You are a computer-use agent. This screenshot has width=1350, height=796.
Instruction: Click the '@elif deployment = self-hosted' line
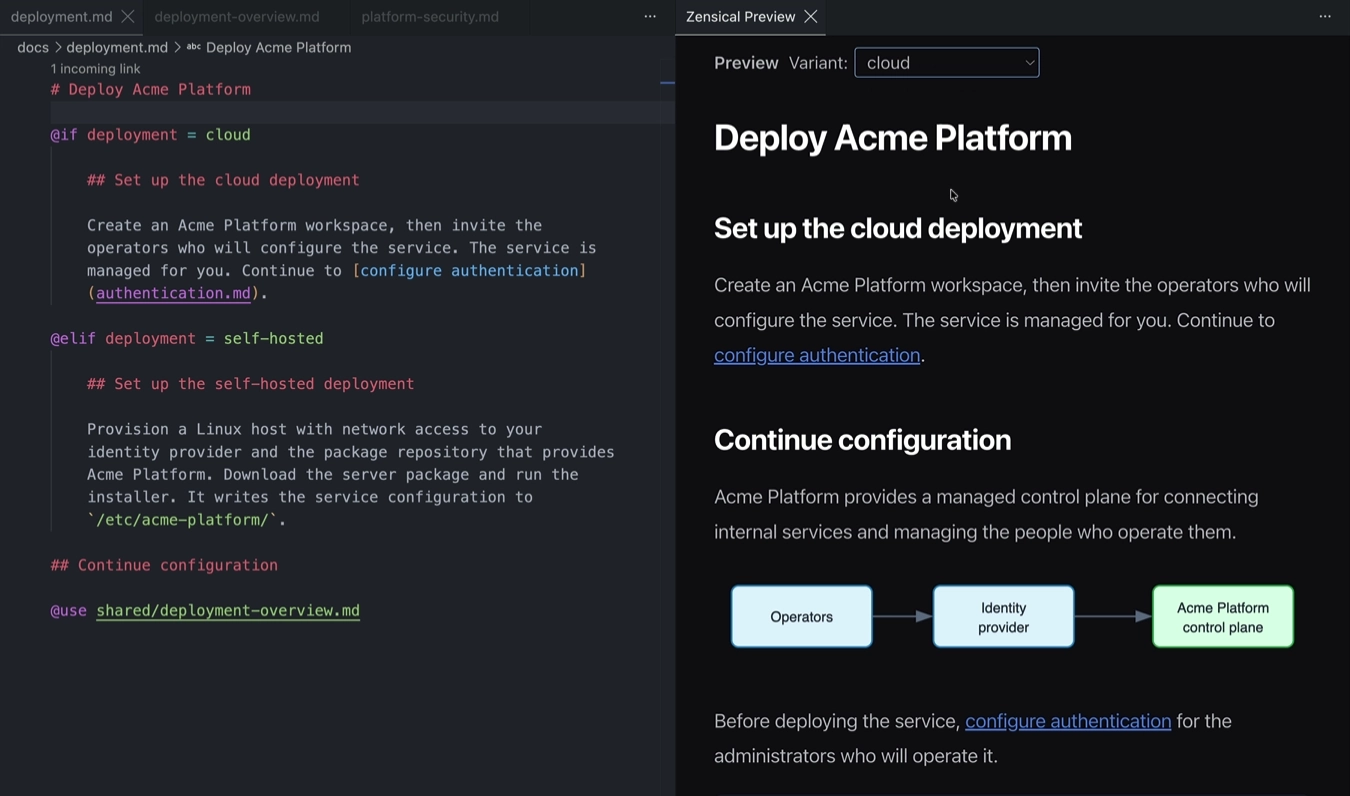(187, 338)
